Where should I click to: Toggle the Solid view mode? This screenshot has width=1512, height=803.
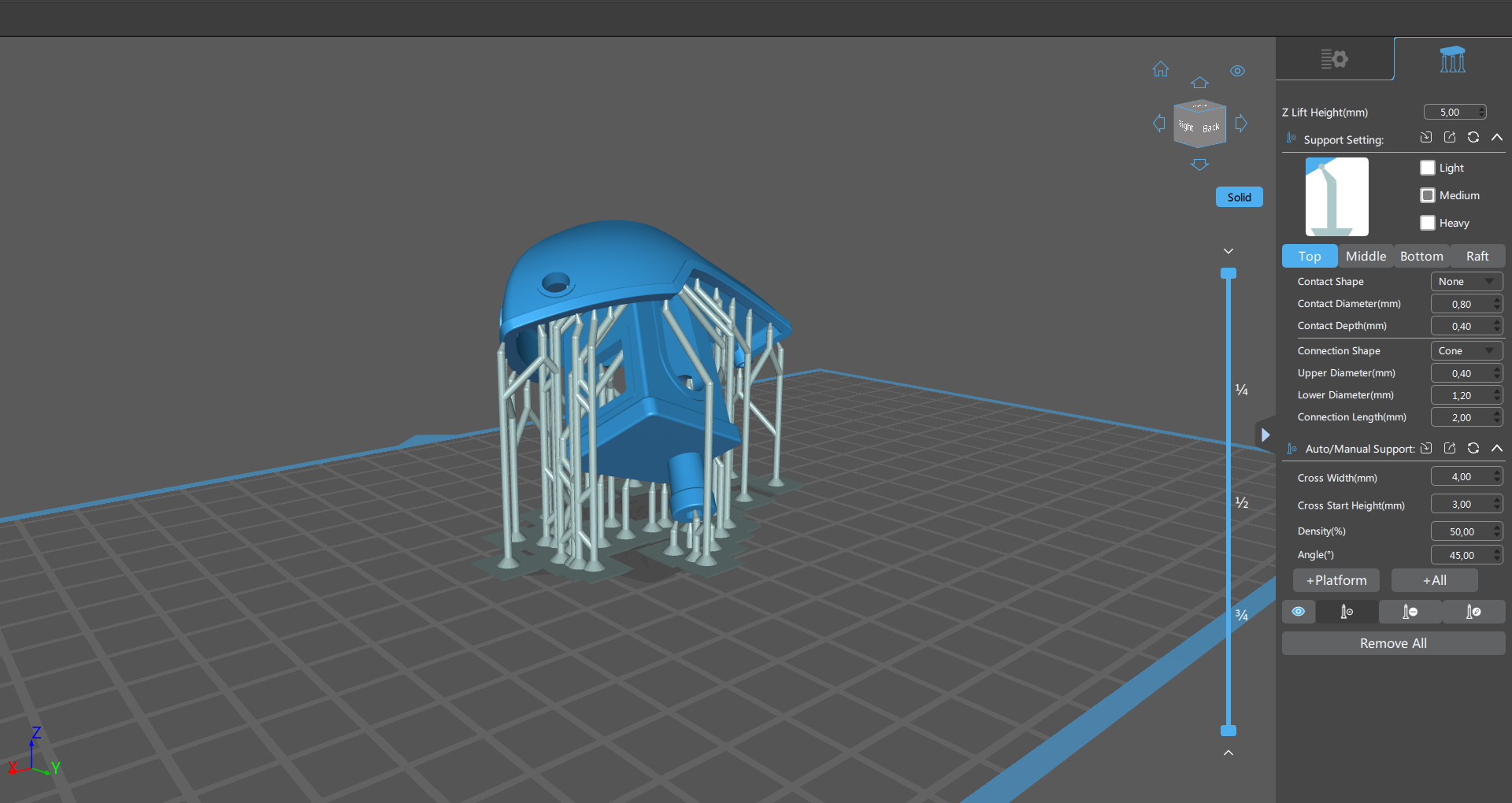[1240, 197]
